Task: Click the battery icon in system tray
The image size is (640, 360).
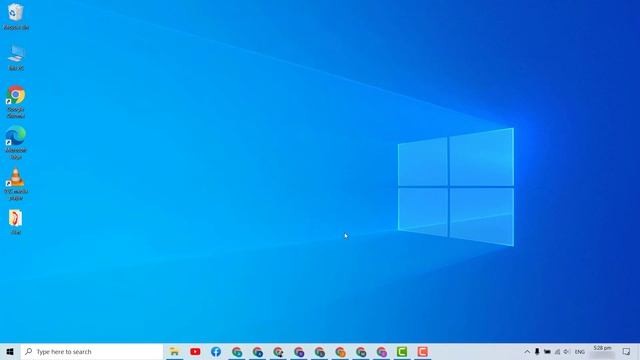Action: pyautogui.click(x=547, y=351)
